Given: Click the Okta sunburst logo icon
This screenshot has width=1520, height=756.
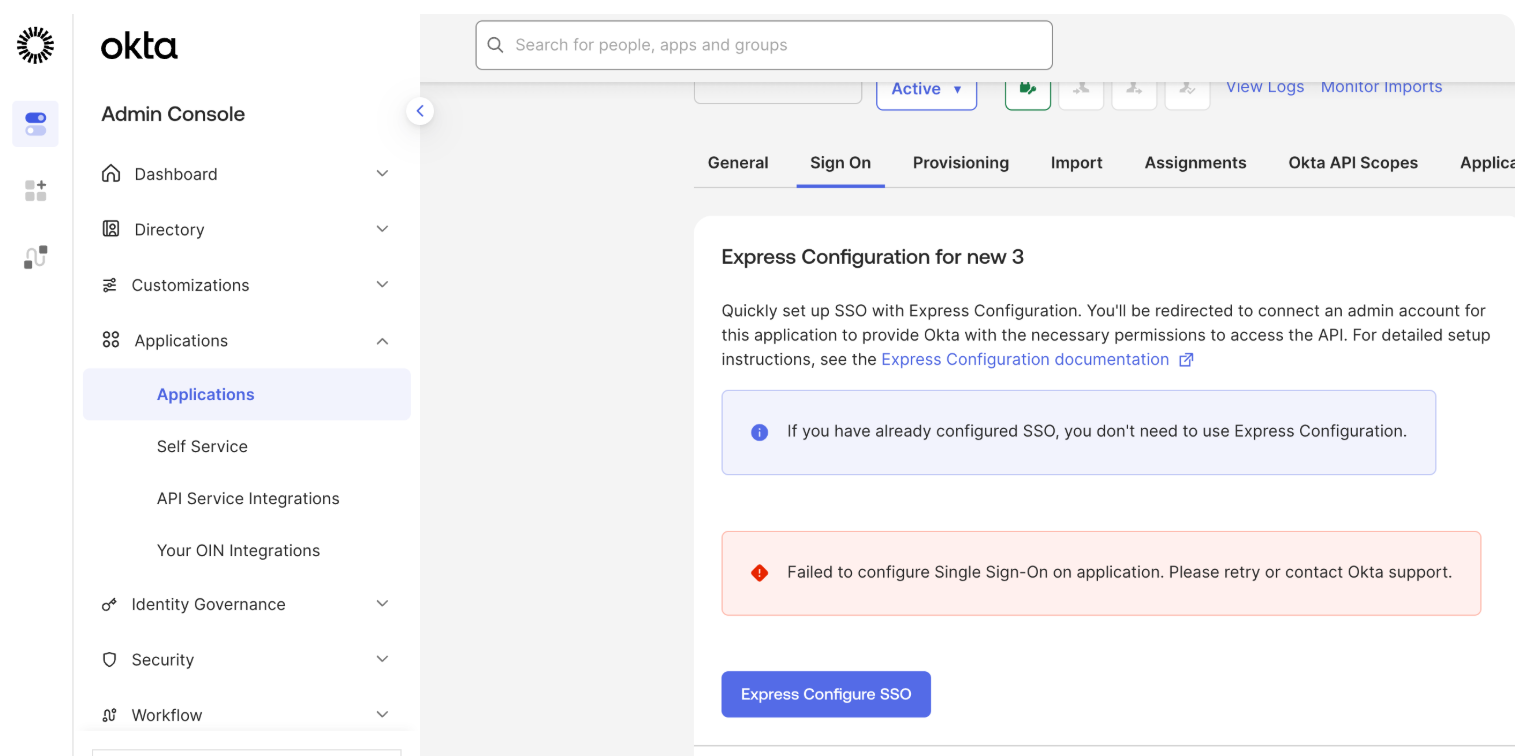Looking at the screenshot, I should (36, 45).
